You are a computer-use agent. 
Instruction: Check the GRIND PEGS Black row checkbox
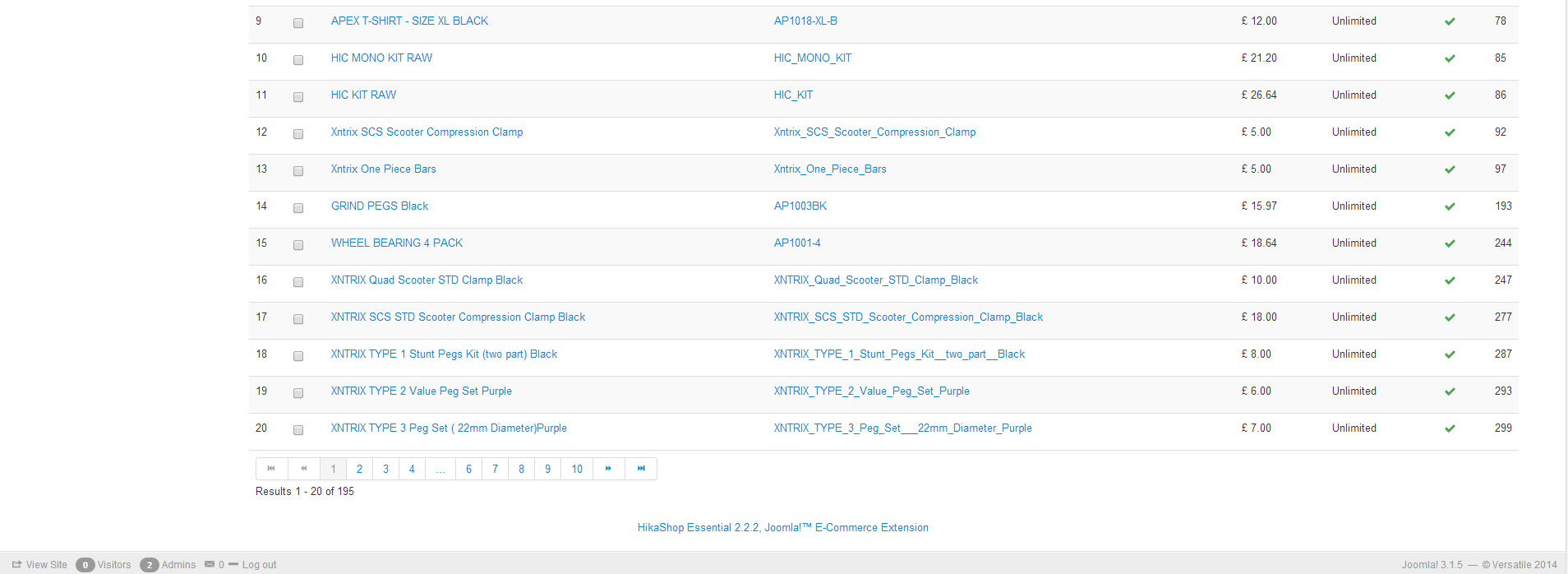pyautogui.click(x=298, y=208)
